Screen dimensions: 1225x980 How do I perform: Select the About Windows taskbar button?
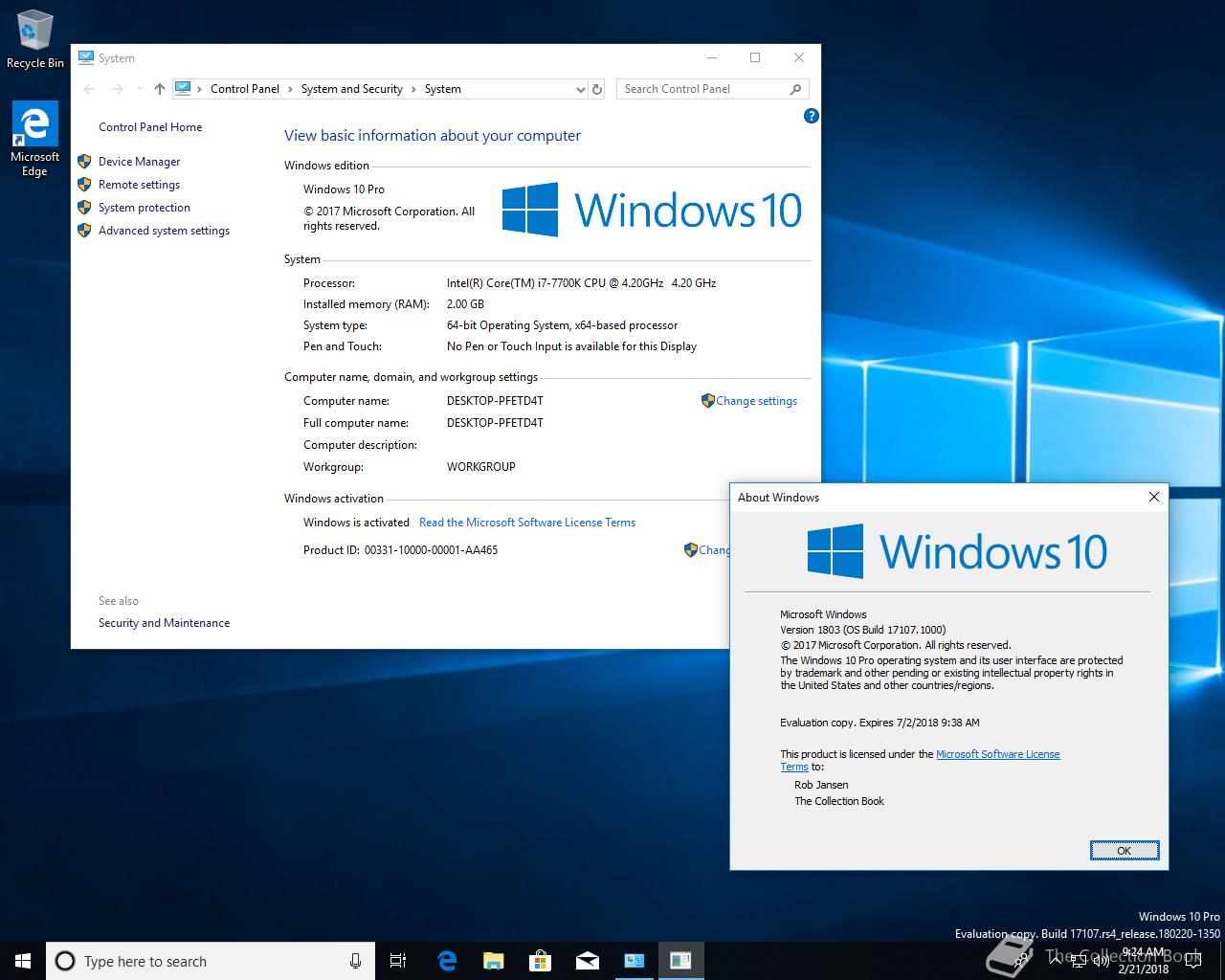click(x=680, y=961)
